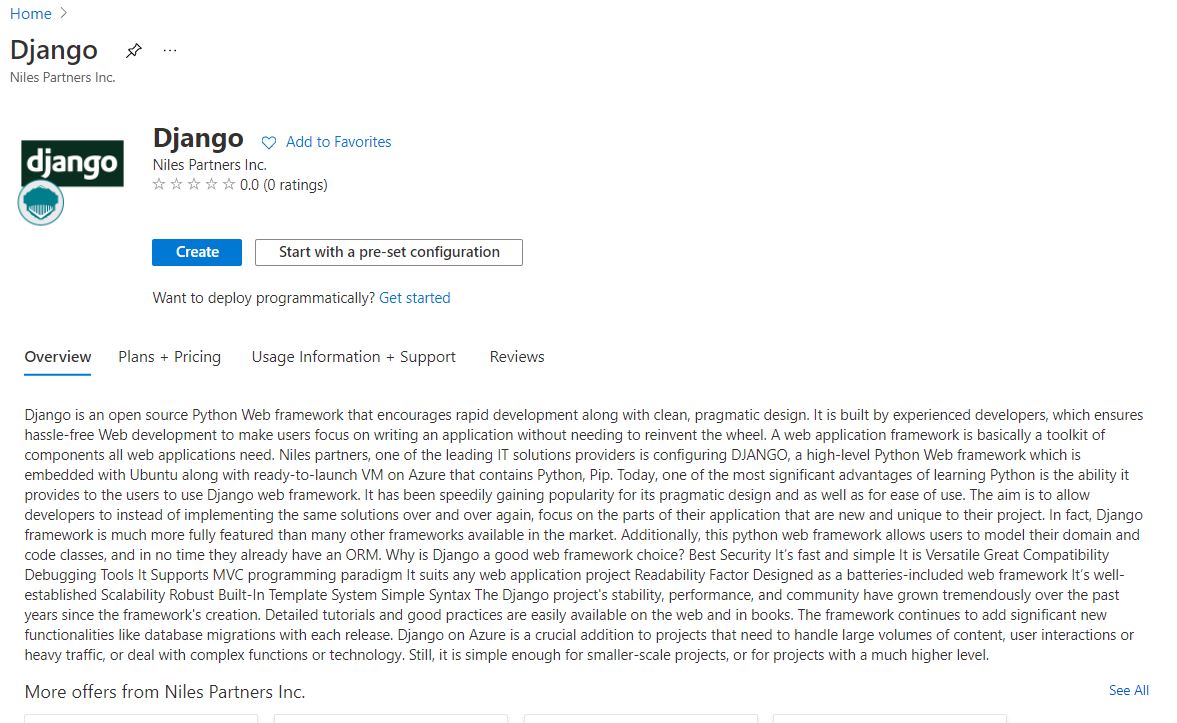Click See All for more offers
The height and width of the screenshot is (723, 1177).
point(1129,691)
